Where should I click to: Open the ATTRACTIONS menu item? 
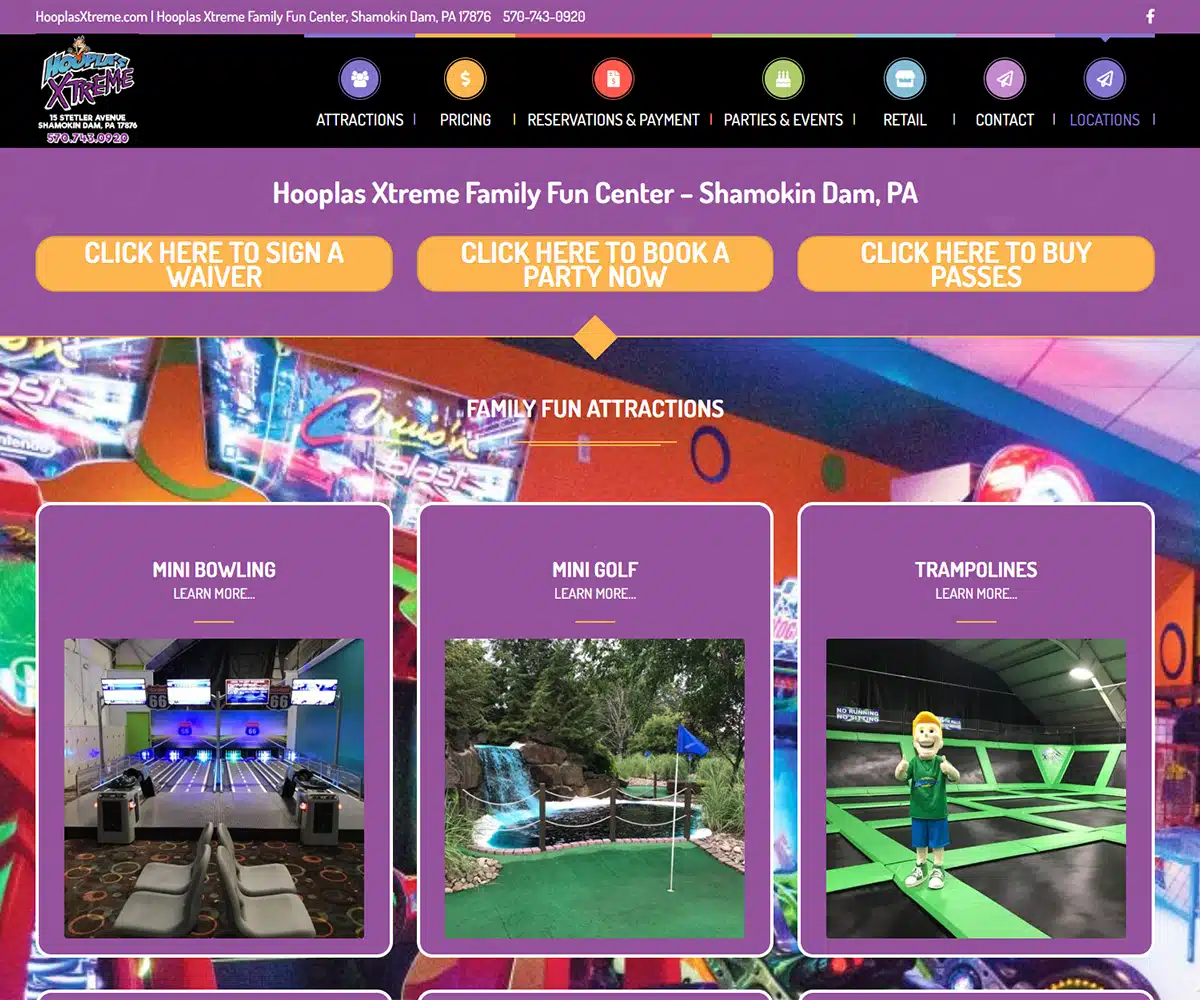coord(360,120)
